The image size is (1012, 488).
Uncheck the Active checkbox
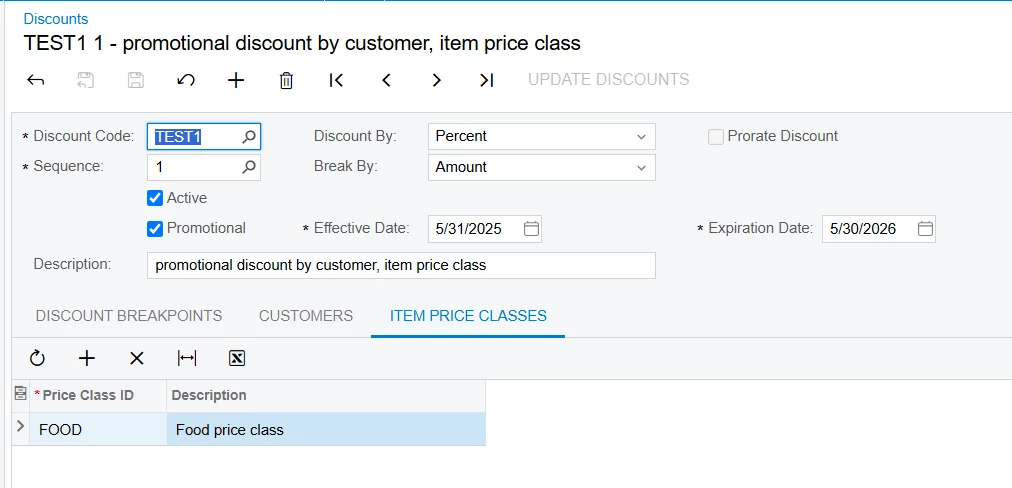[x=155, y=198]
